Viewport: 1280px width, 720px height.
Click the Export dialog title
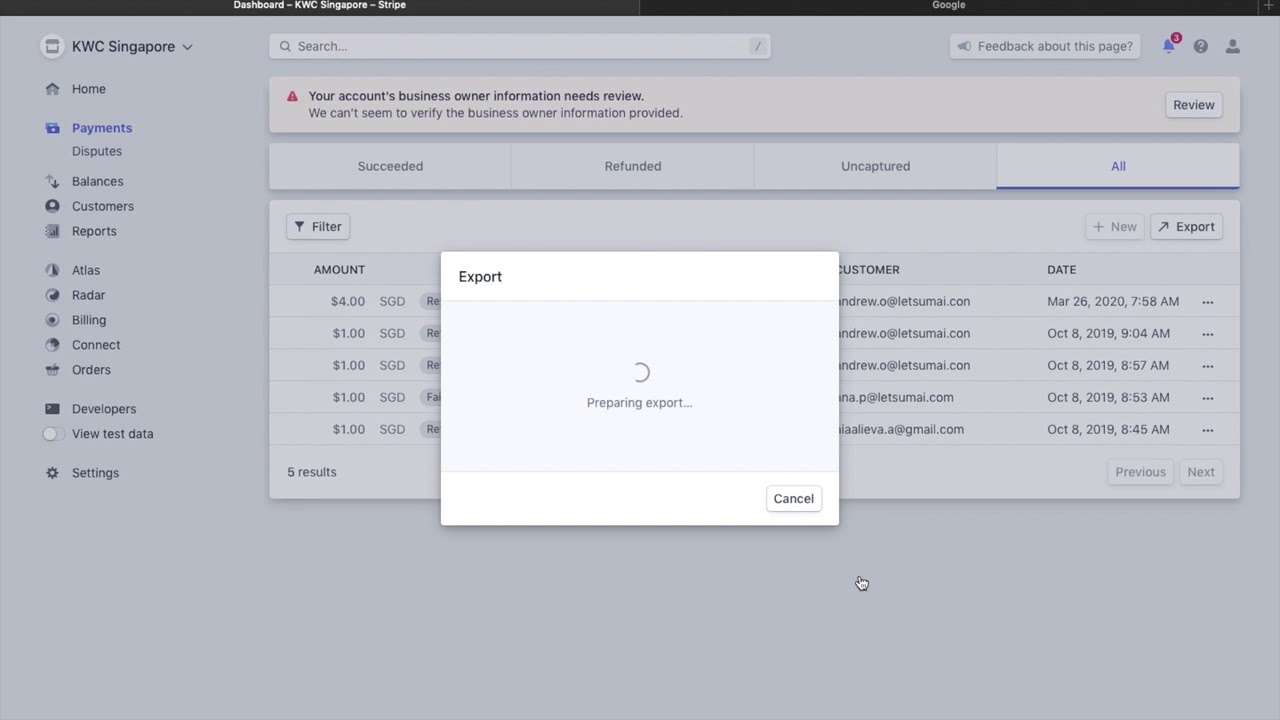[480, 276]
